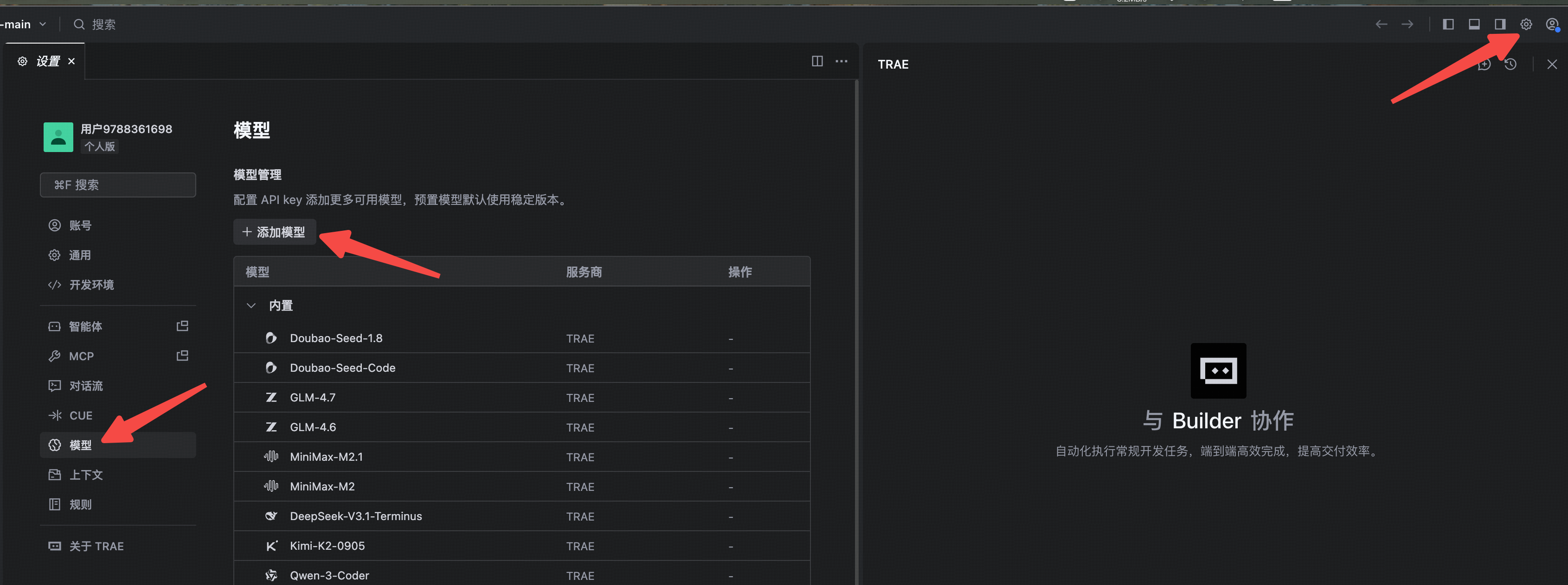Toggle the left primary sidebar layout icon
This screenshot has height=585, width=1568.
1448,24
